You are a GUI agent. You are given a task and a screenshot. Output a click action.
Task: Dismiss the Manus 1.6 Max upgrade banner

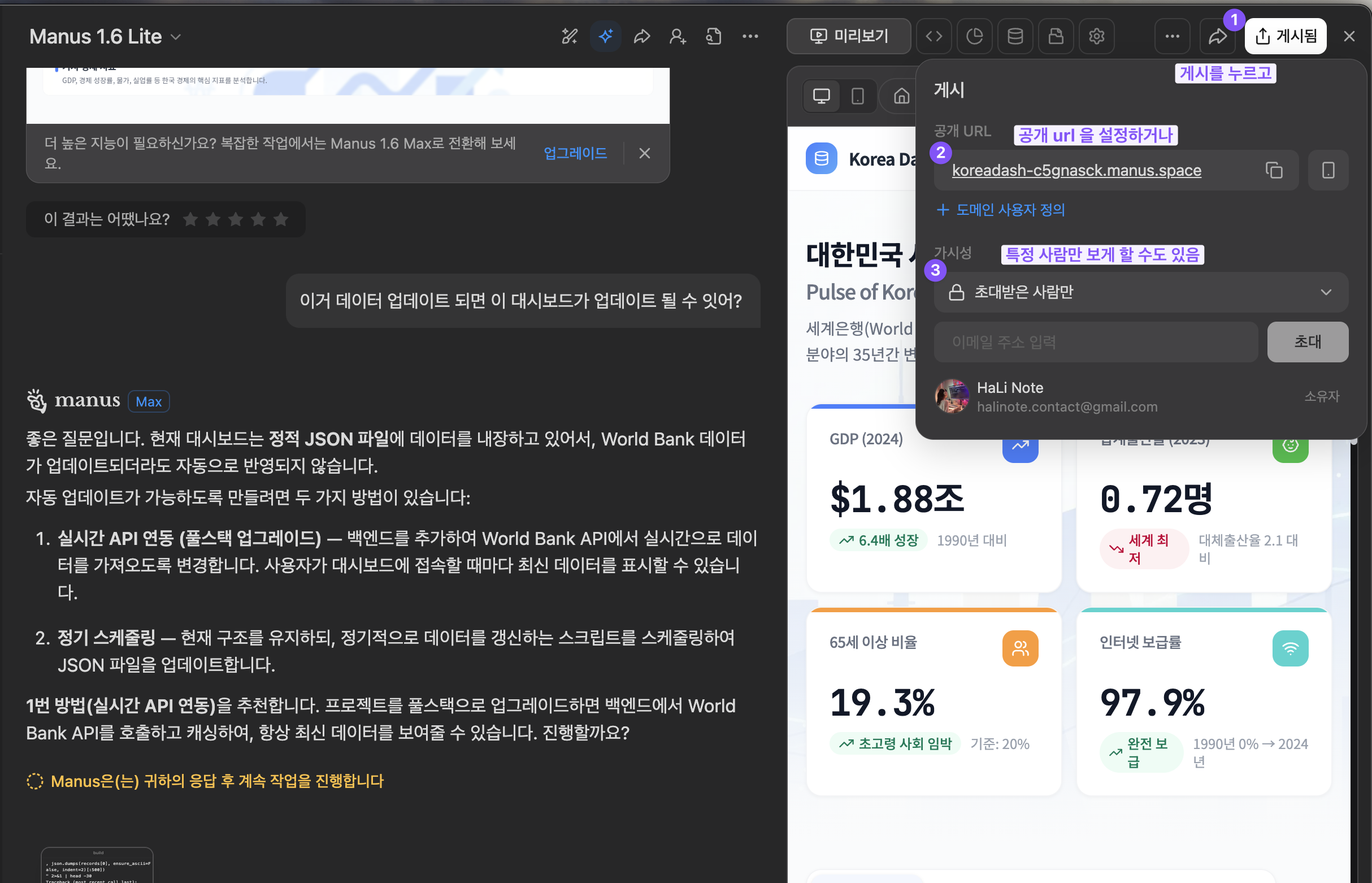[644, 153]
